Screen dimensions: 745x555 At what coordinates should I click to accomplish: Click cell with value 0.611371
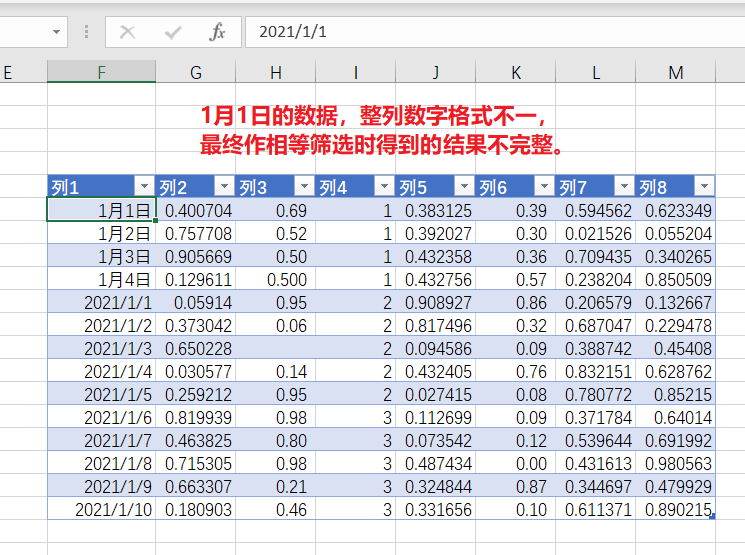(595, 509)
